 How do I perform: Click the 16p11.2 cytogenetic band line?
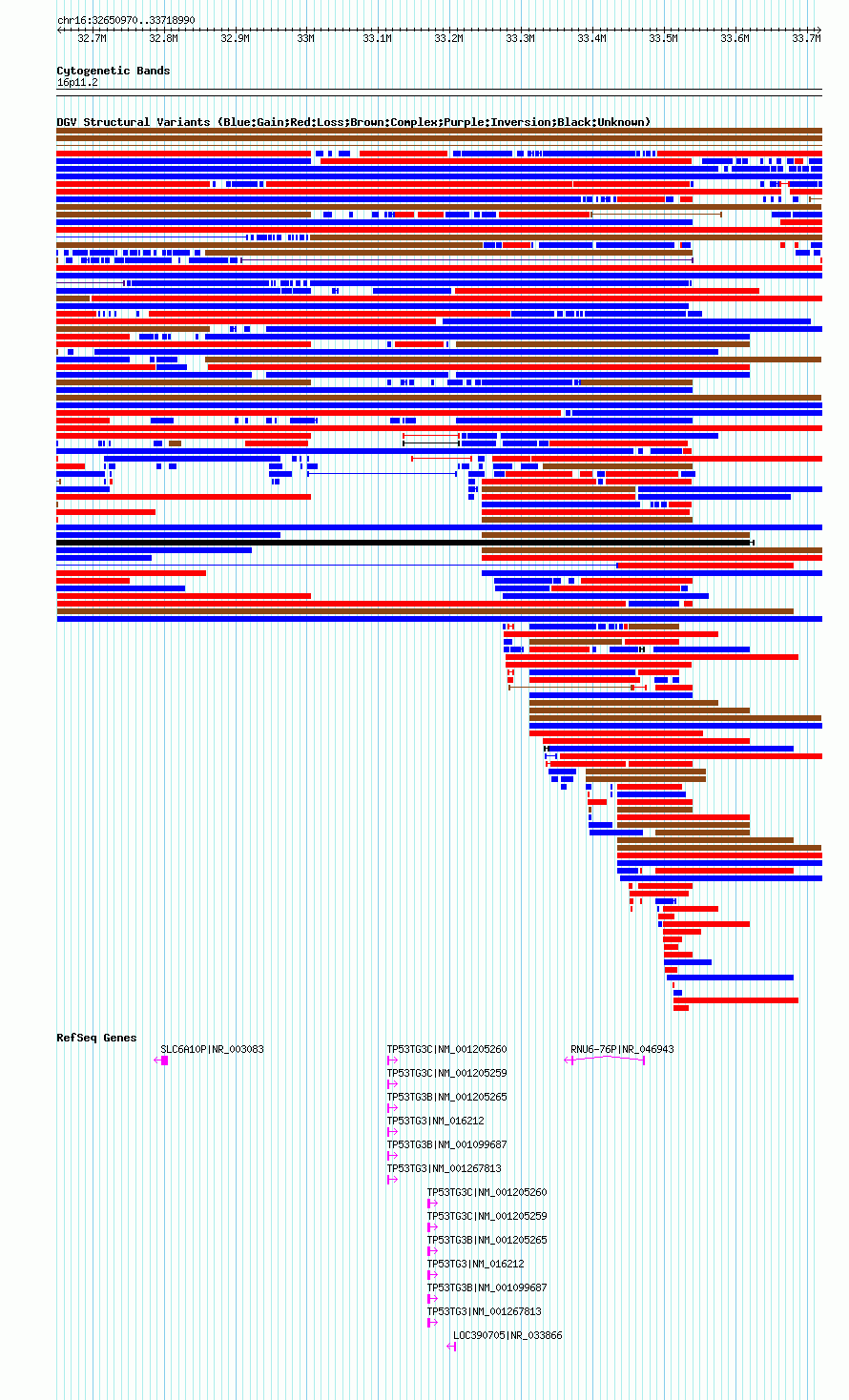tap(439, 91)
